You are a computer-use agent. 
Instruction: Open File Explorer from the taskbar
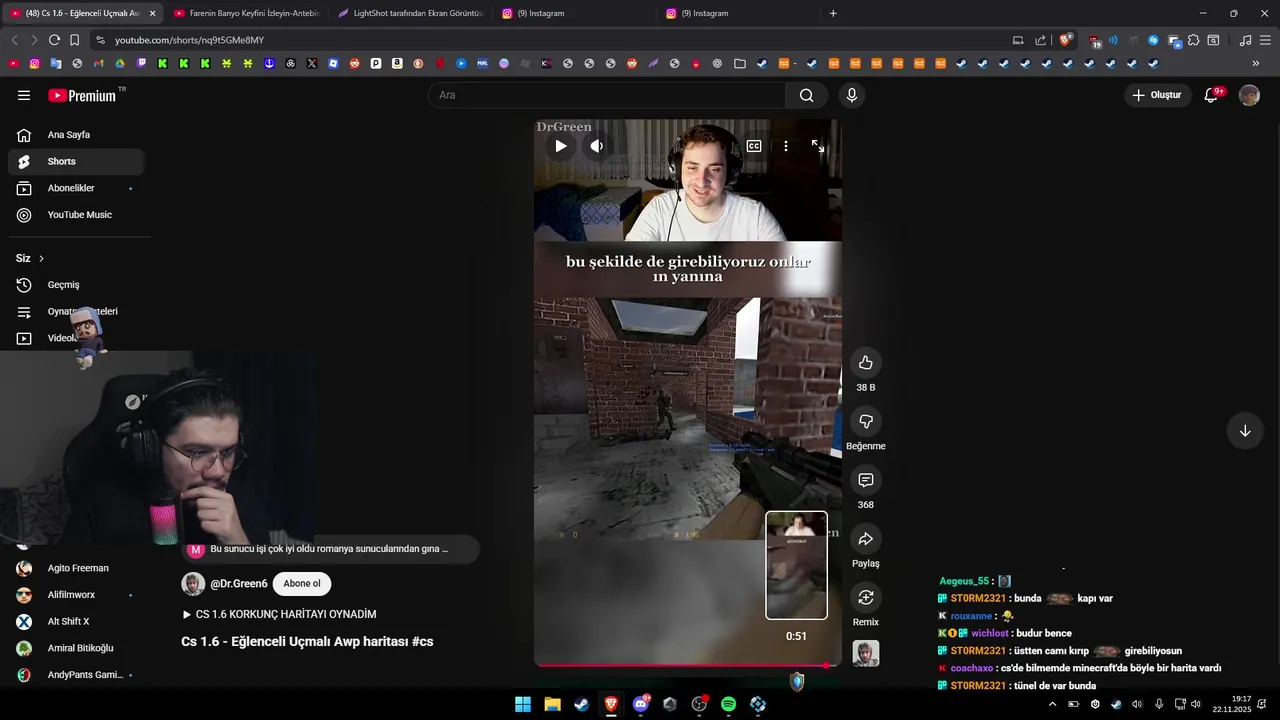point(552,704)
